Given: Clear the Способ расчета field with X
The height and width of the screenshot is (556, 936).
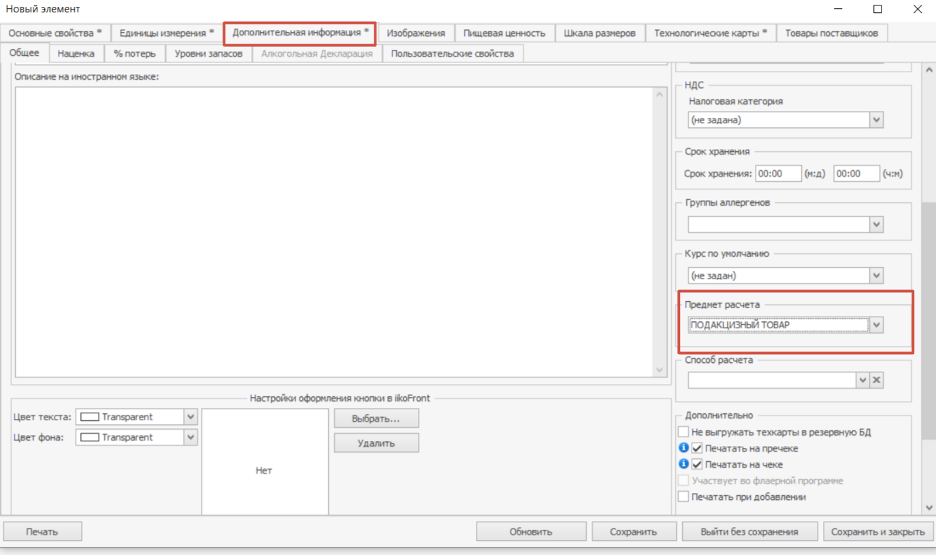Looking at the screenshot, I should [876, 380].
